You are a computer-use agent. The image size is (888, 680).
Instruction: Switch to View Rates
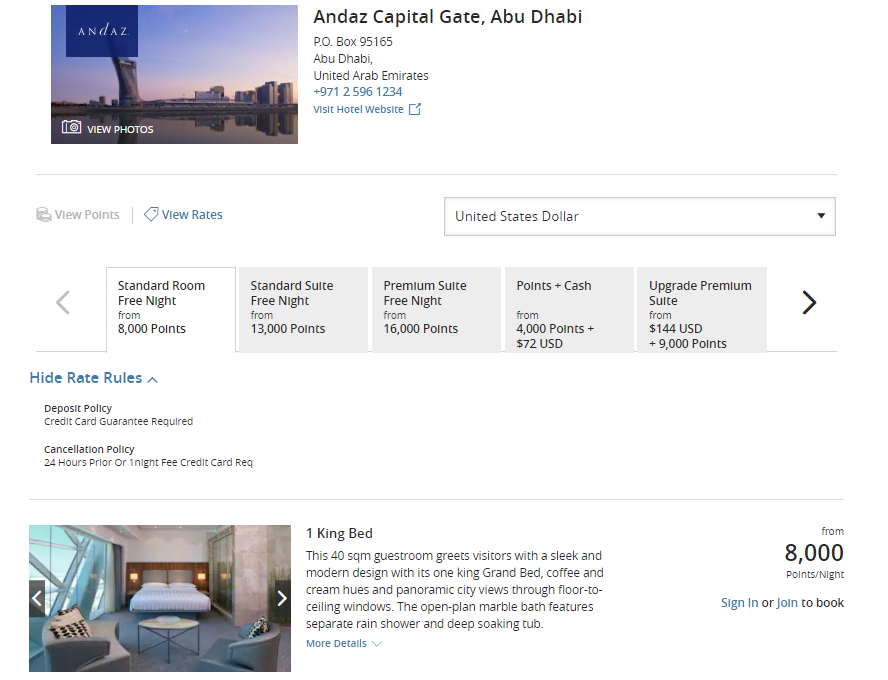(192, 215)
